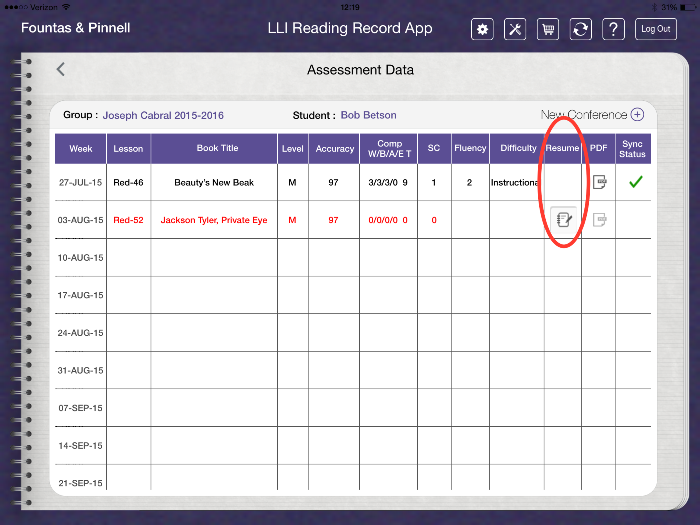Viewport: 700px width, 525px height.
Task: Select the student name Bob Betson
Action: (x=368, y=115)
